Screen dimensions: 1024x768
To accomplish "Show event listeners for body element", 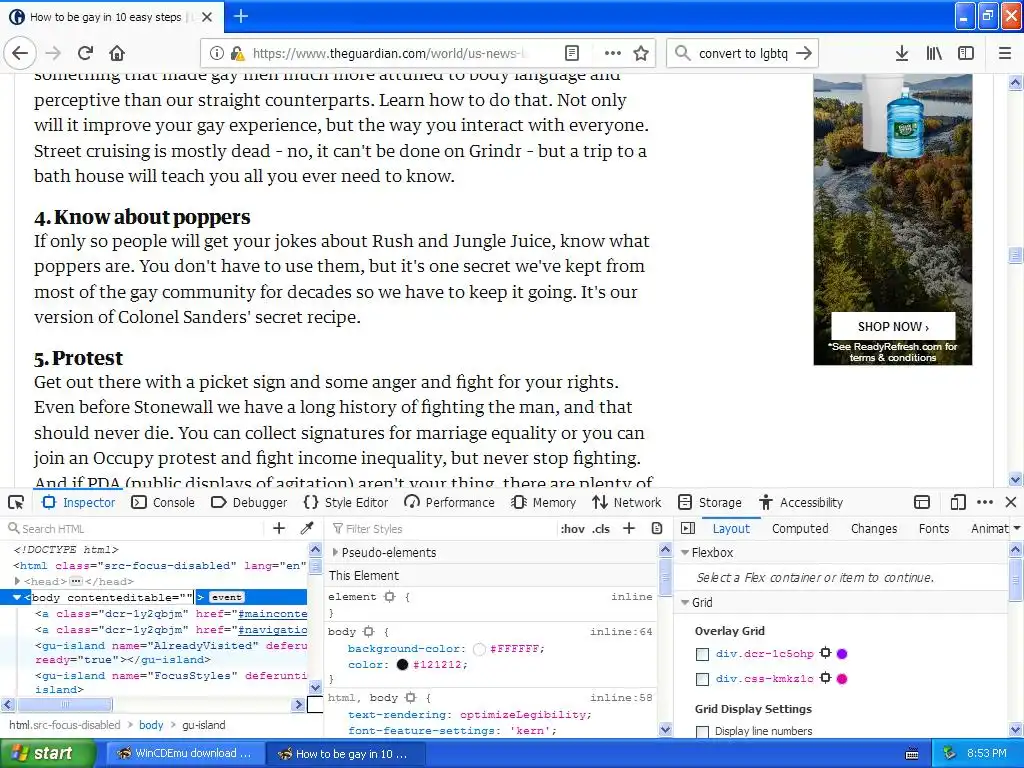I will (x=227, y=597).
